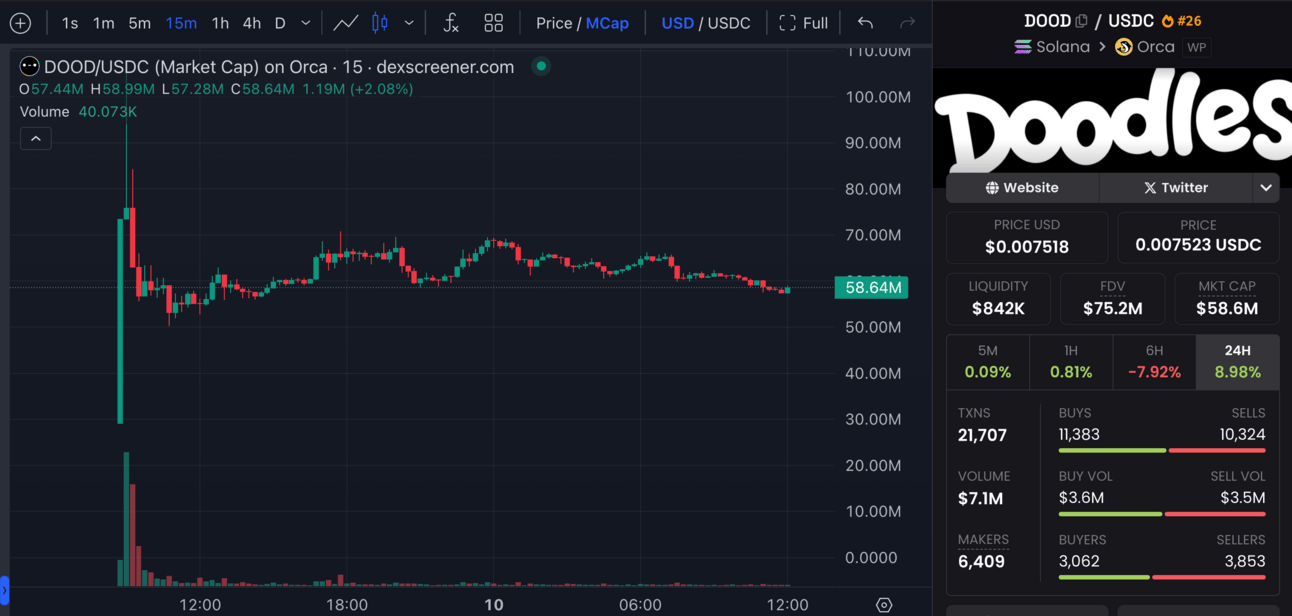This screenshot has width=1292, height=616.
Task: Collapse the chart legend chevron
Action: click(36, 138)
